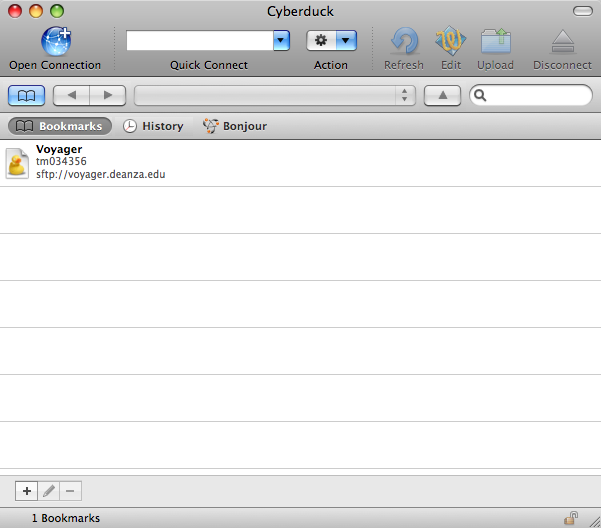Click the 1 Bookmarks status text

coord(66,518)
